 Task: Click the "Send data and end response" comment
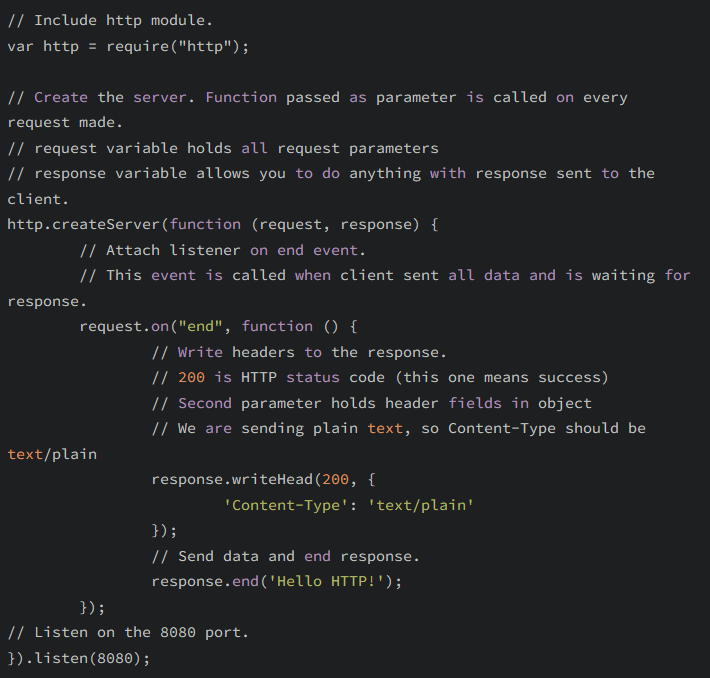tap(286, 556)
